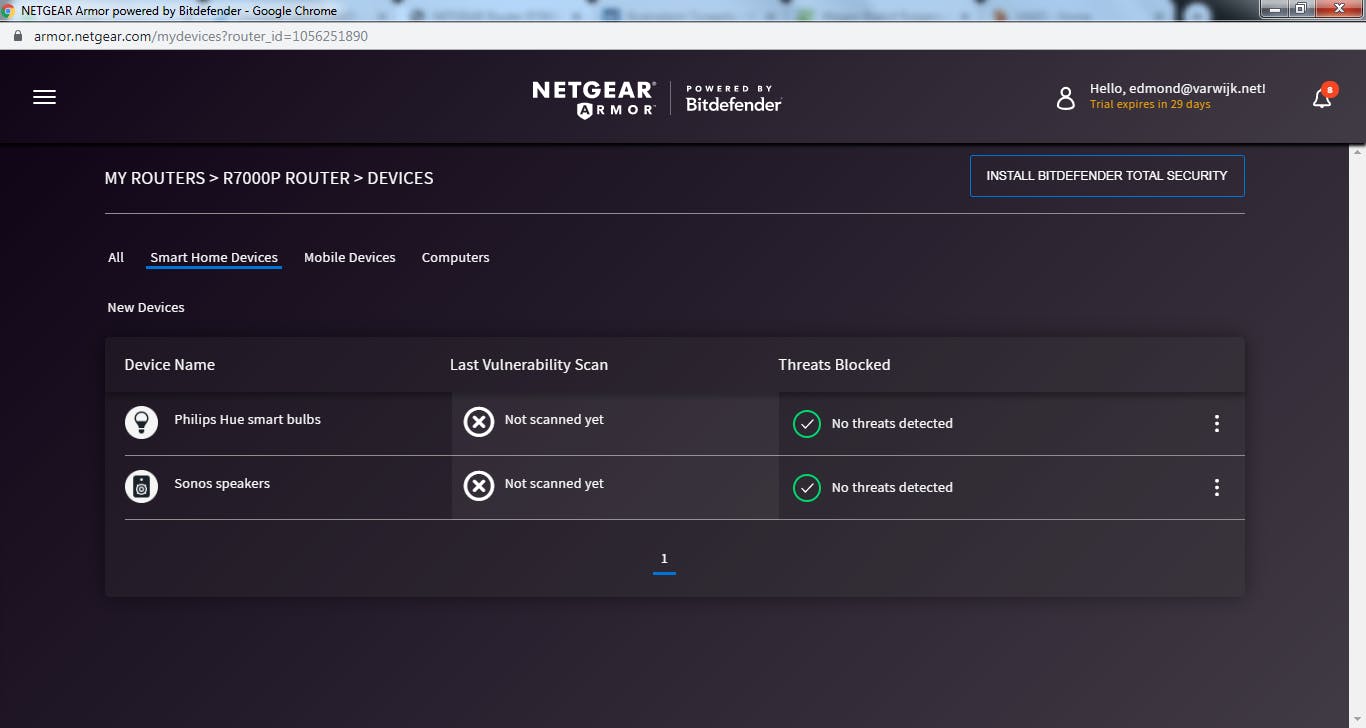
Task: Click Not scanned yet for Philips Hue
Action: click(554, 420)
